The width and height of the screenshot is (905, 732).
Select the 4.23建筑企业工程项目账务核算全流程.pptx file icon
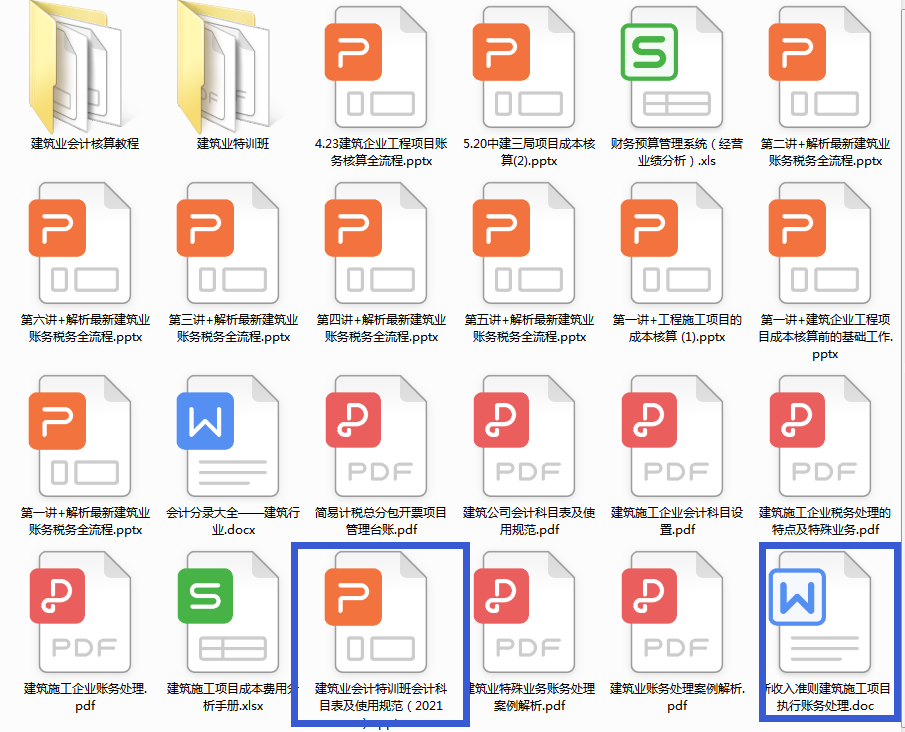coord(375,67)
